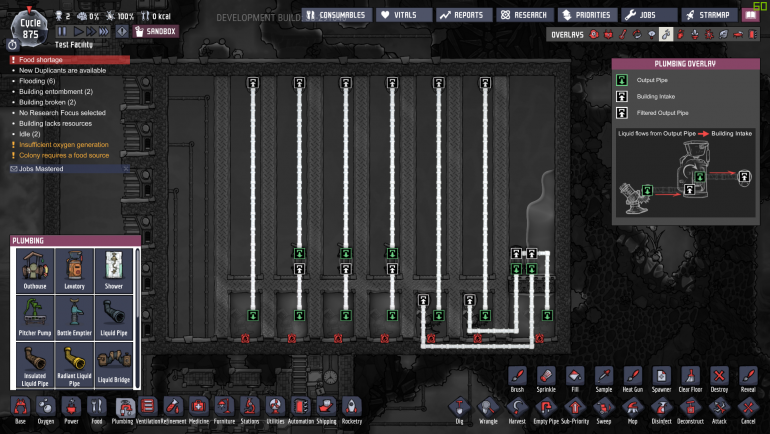The width and height of the screenshot is (770, 434).
Task: Open the Rocketry build category
Action: click(352, 410)
